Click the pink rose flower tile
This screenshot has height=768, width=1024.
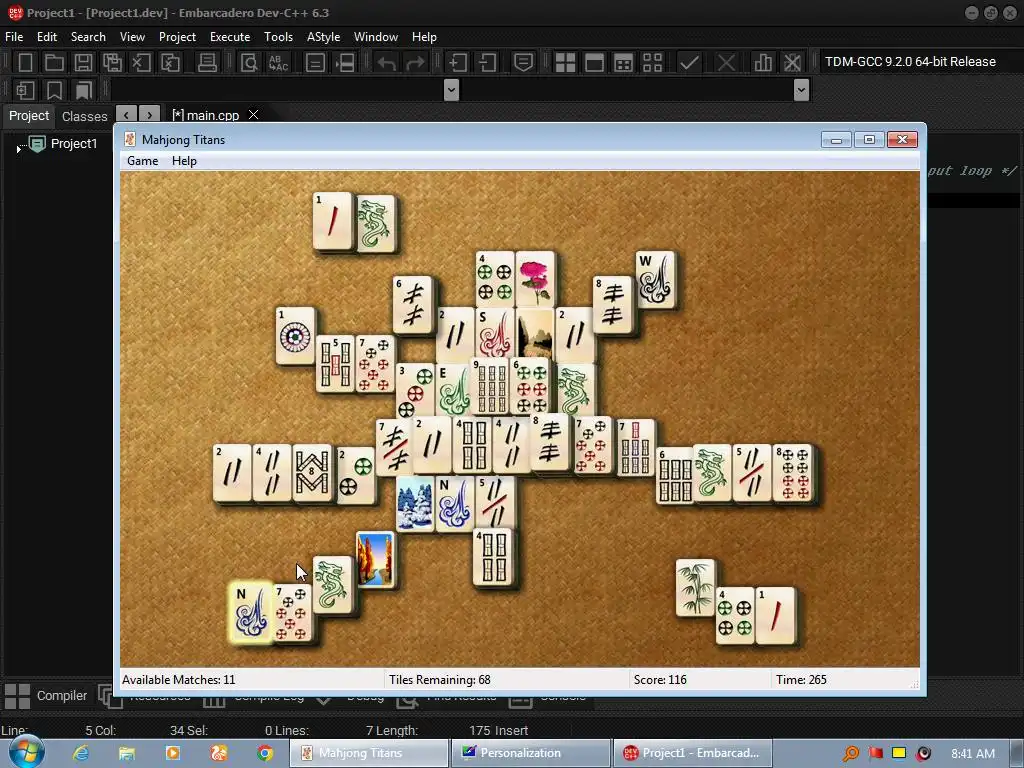(x=536, y=280)
